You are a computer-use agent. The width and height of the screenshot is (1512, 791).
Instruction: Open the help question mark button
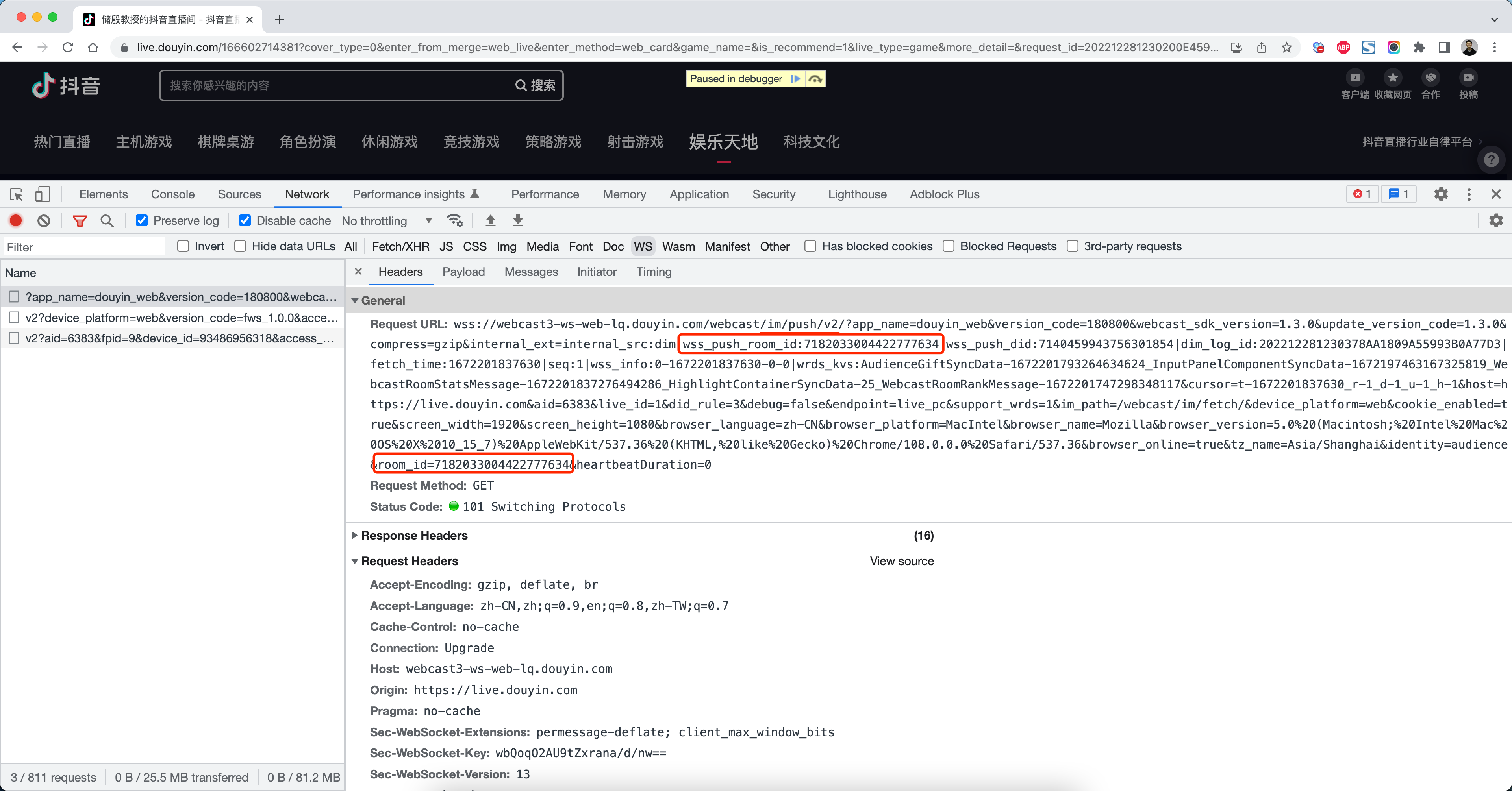click(x=1491, y=160)
